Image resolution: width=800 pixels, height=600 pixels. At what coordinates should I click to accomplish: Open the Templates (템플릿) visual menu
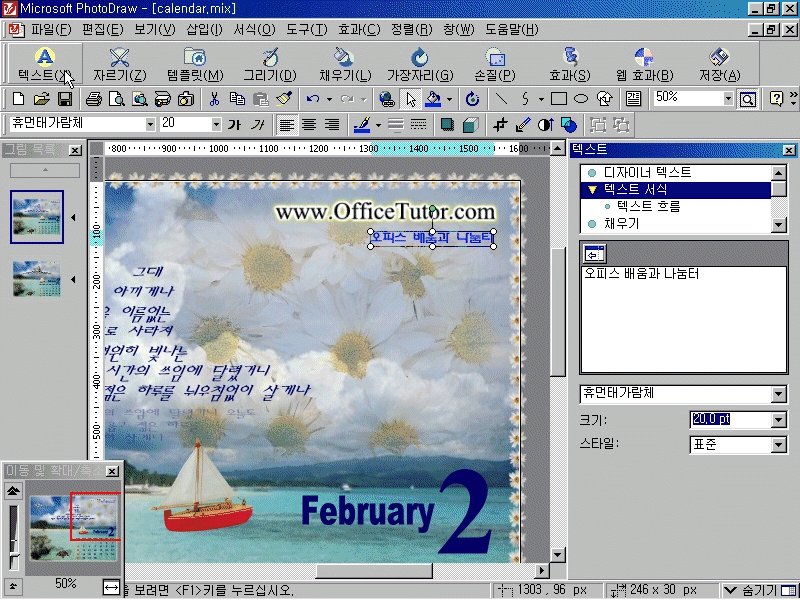coord(195,64)
